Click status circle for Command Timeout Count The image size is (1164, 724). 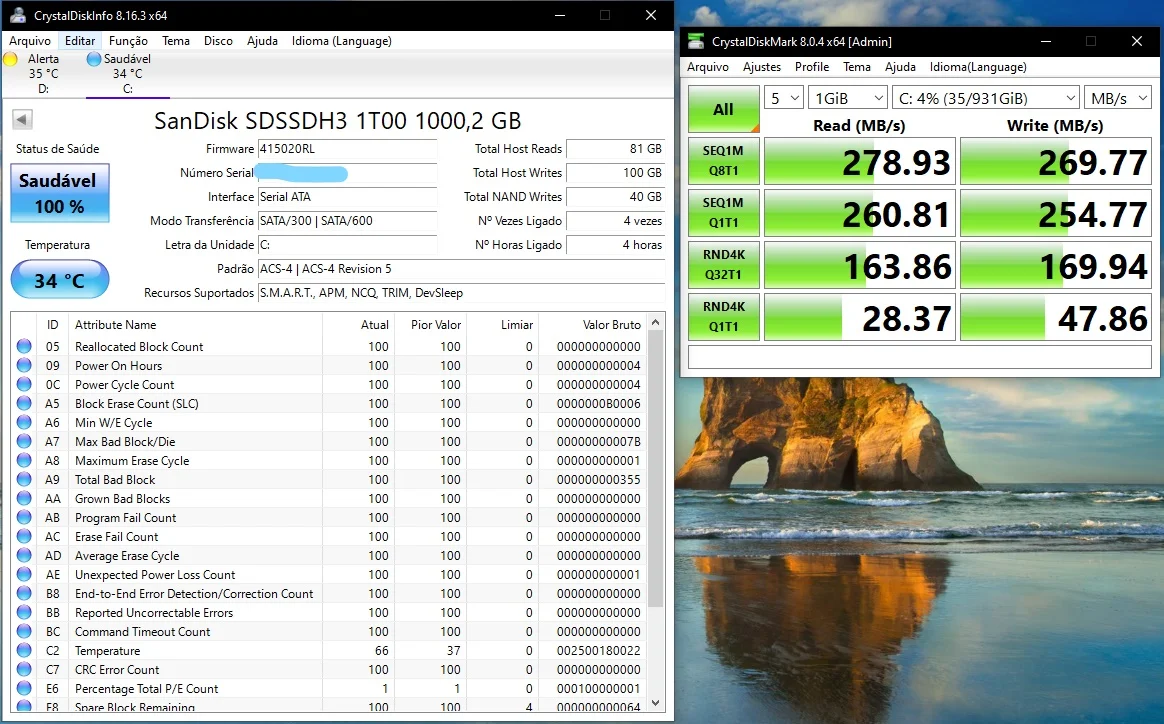tap(24, 631)
